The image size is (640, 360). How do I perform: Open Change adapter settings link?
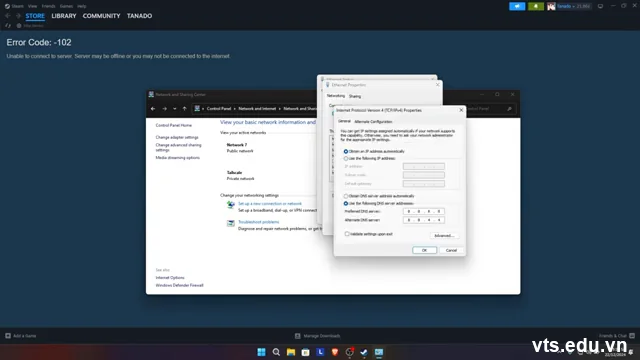177,138
